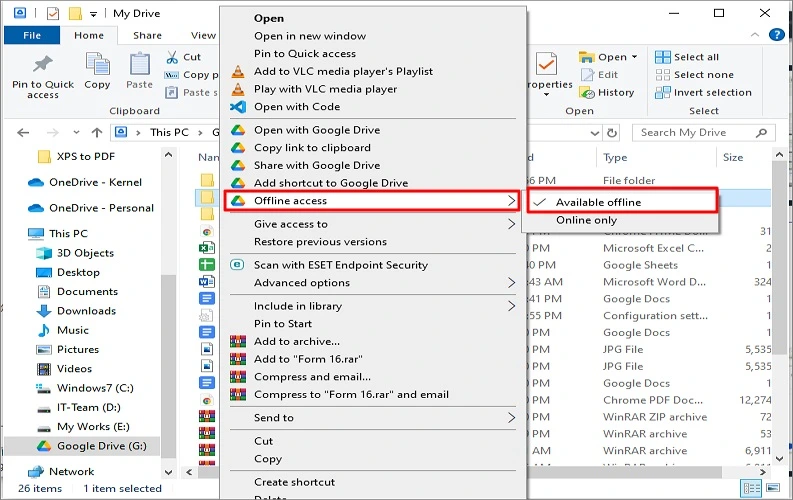The height and width of the screenshot is (500, 793).
Task: Select OneDrive - Personal in navigation pane
Action: [x=91, y=208]
